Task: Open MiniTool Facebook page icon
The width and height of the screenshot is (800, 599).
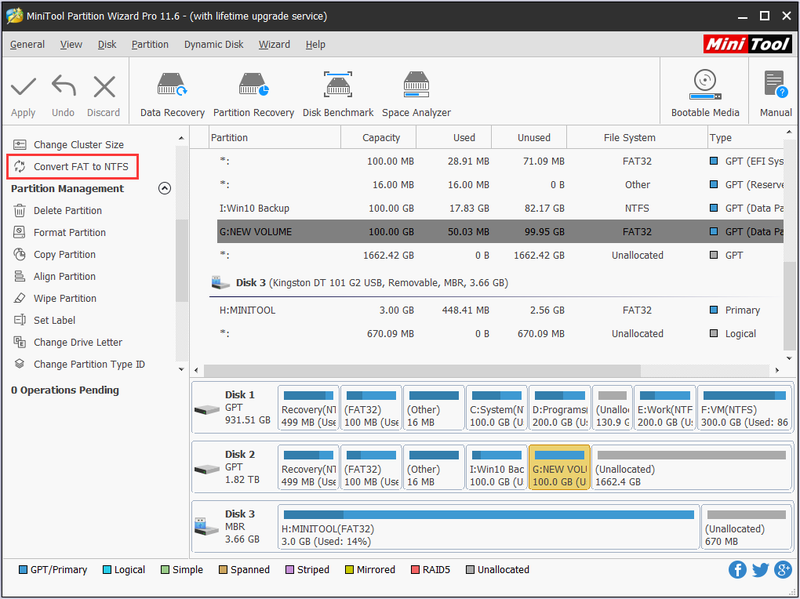Action: click(x=737, y=569)
